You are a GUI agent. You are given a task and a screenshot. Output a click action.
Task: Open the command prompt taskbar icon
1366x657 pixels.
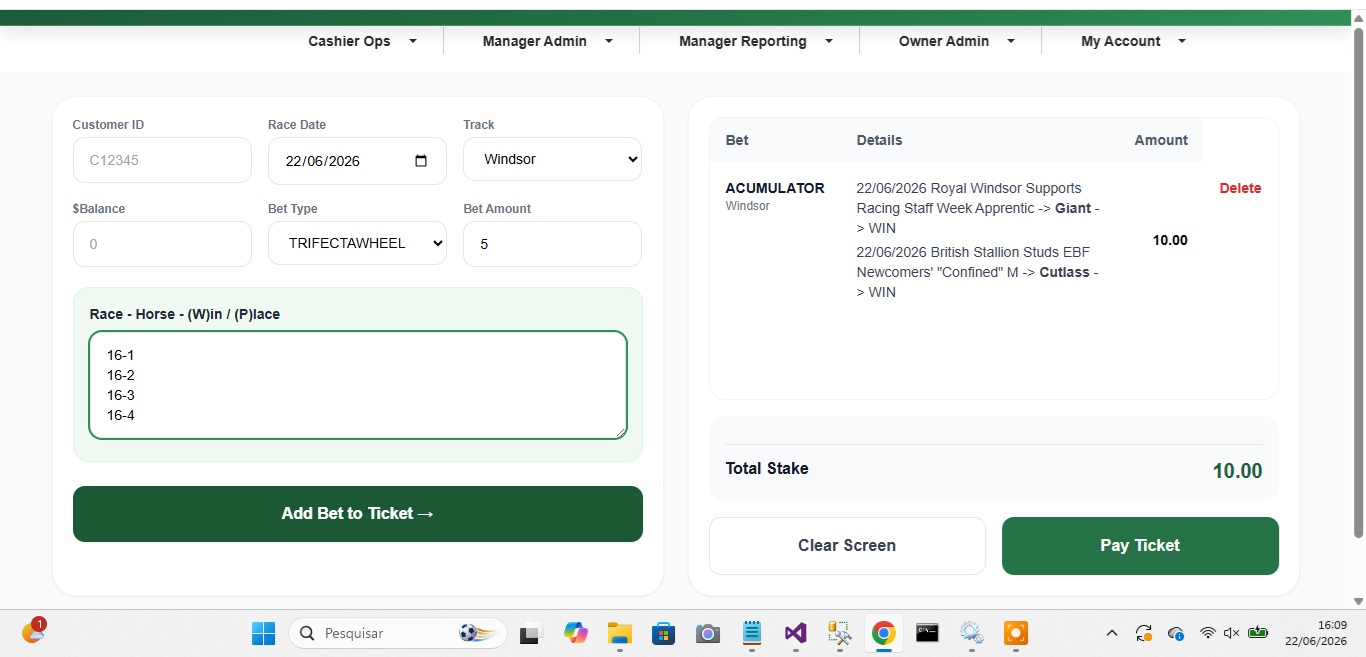[x=927, y=633]
